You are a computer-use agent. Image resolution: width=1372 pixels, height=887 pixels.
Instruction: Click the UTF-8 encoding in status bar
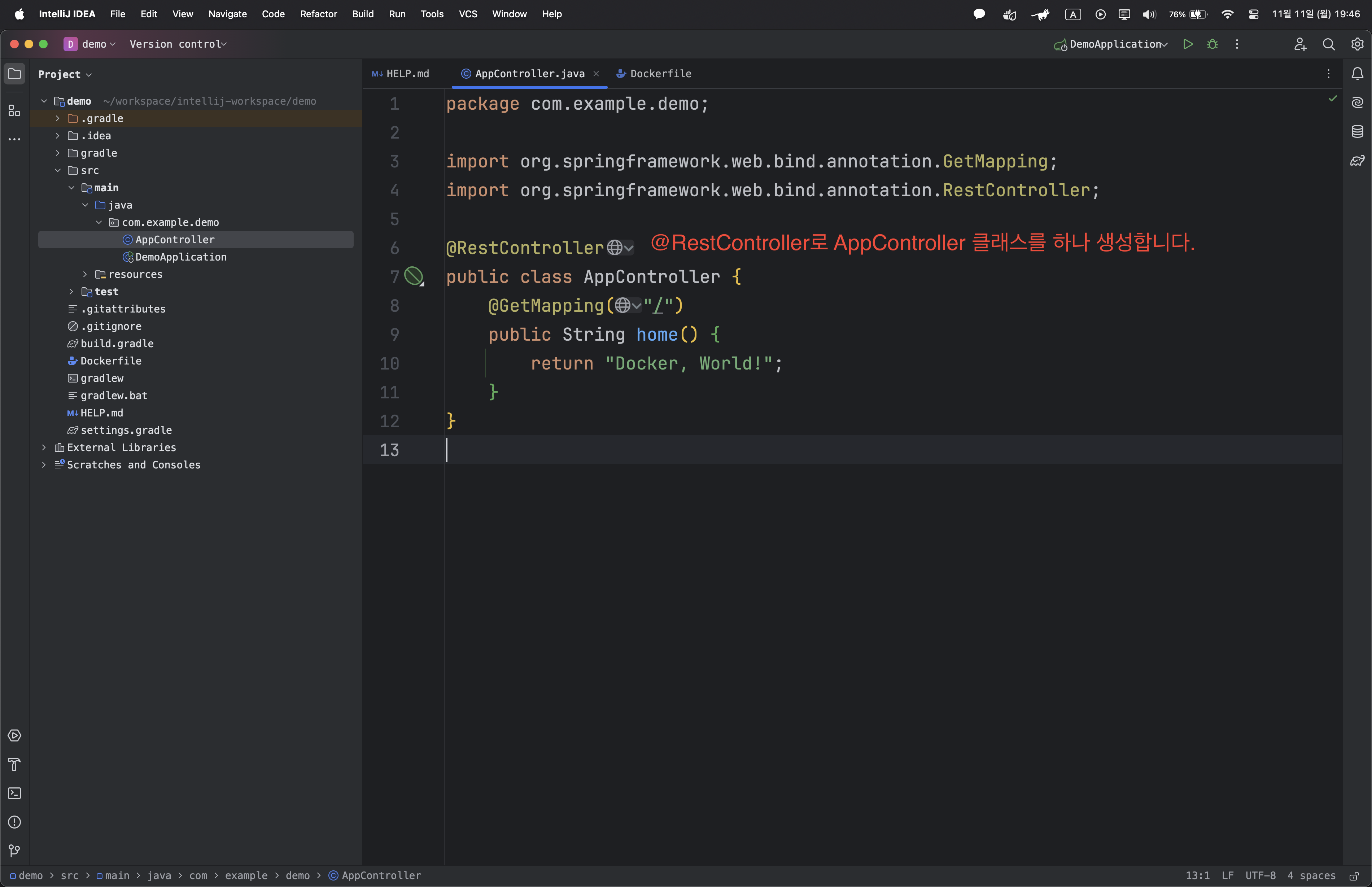coord(1260,875)
